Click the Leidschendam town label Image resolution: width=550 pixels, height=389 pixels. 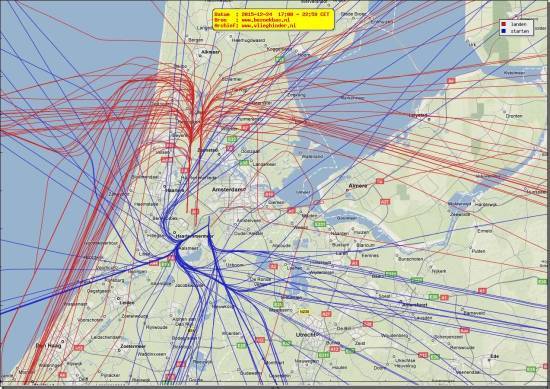click(x=105, y=337)
